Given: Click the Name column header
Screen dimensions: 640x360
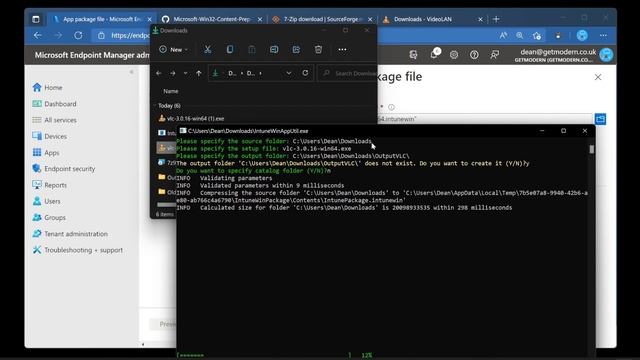Looking at the screenshot, I should [171, 91].
